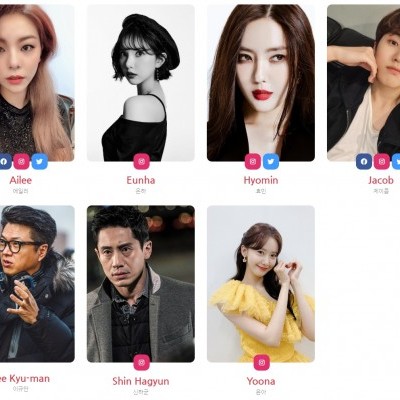The height and width of the screenshot is (400, 400).
Task: Click the Eunha name link
Action: (141, 180)
